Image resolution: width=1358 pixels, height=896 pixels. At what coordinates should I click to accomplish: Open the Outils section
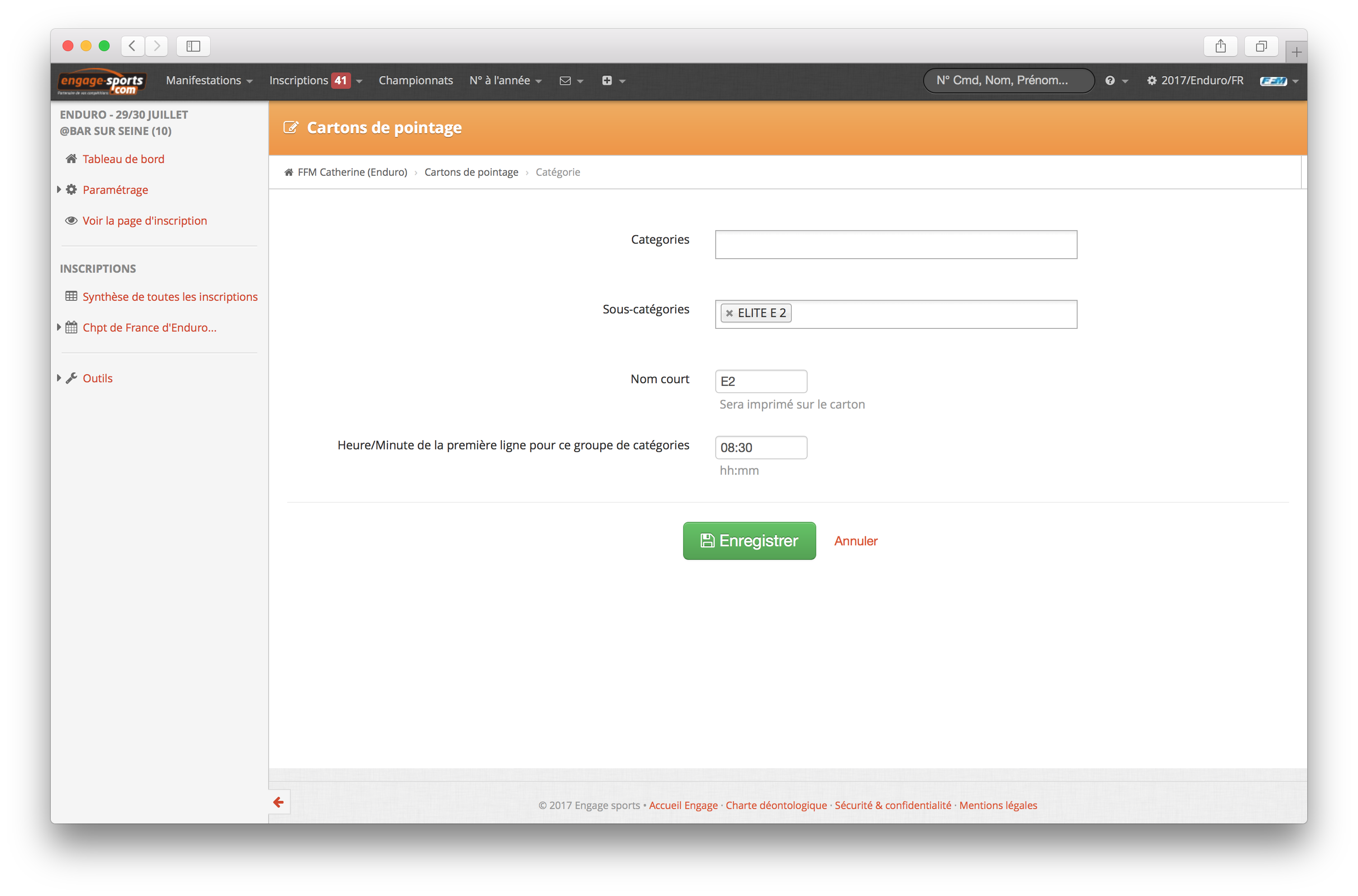[98, 378]
